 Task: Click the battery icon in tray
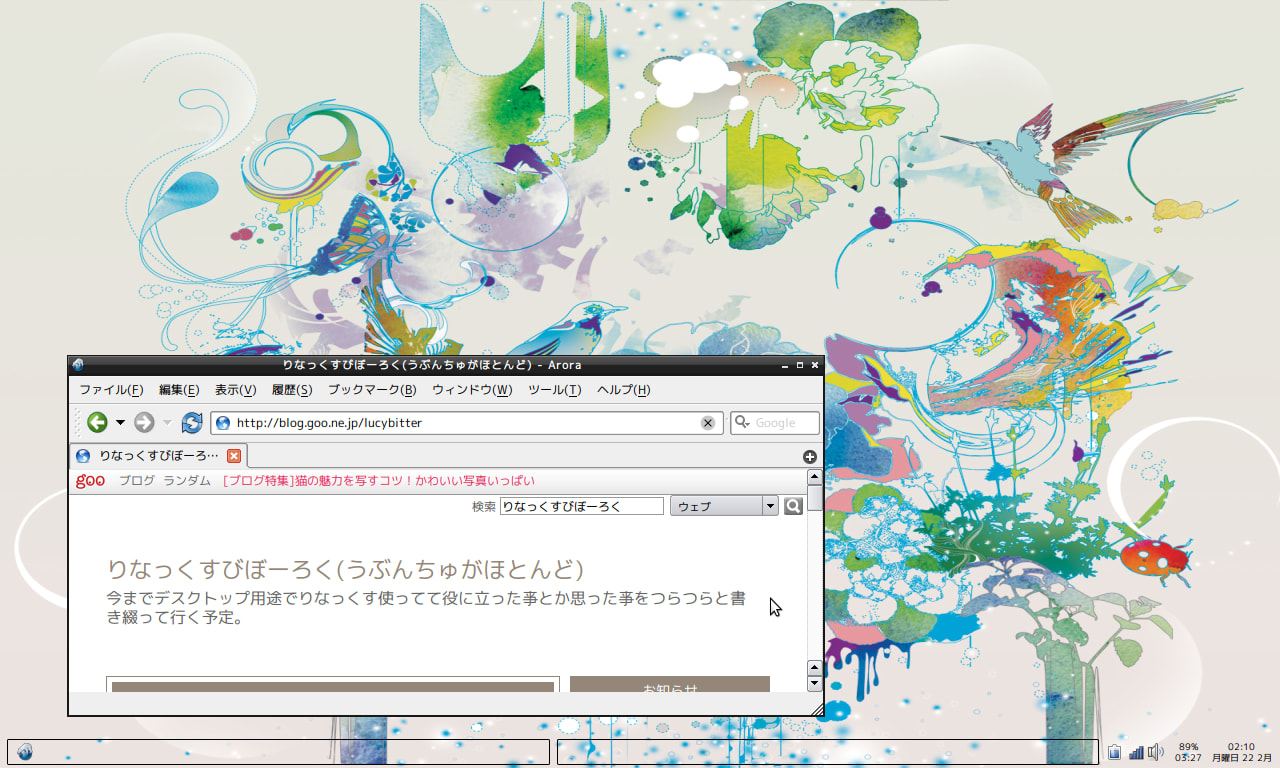point(1114,752)
